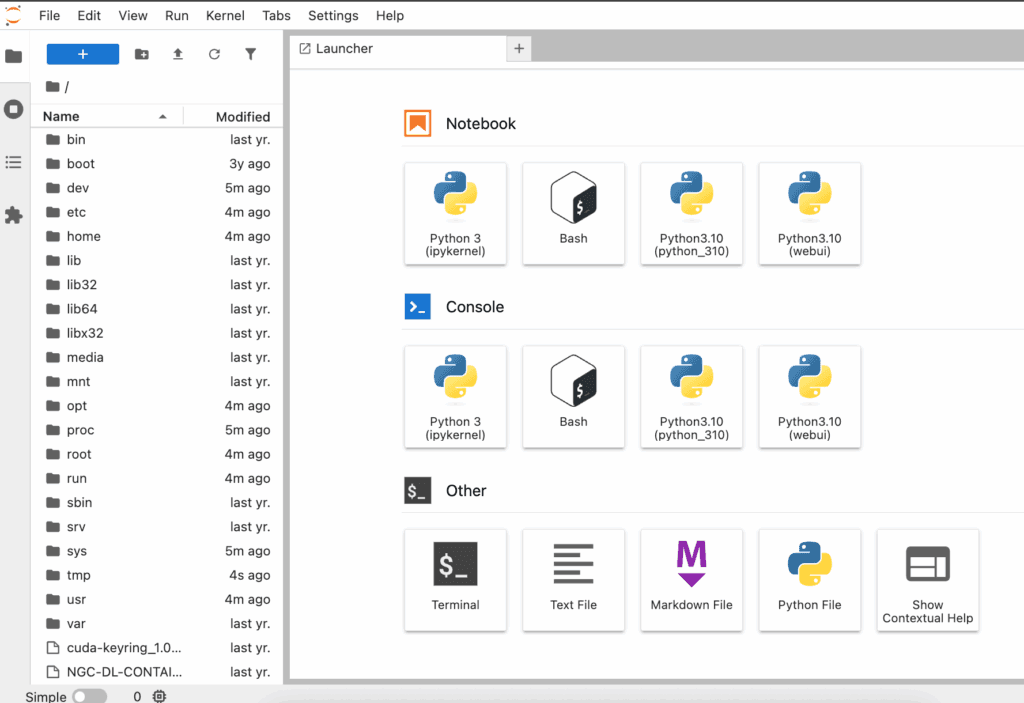Launch the Terminal from the Other section
Viewport: 1024px width, 703px height.
[455, 579]
